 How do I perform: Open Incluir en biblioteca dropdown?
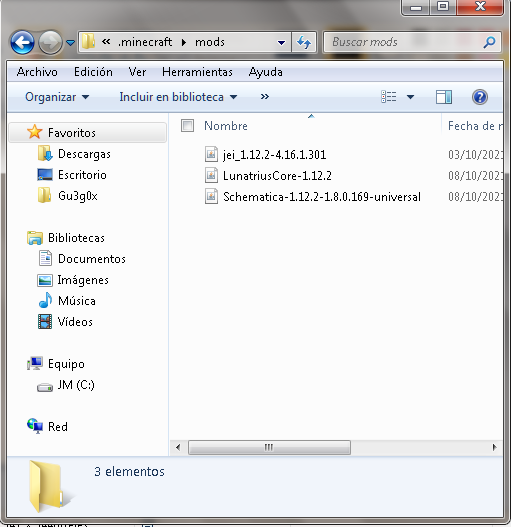[178, 97]
